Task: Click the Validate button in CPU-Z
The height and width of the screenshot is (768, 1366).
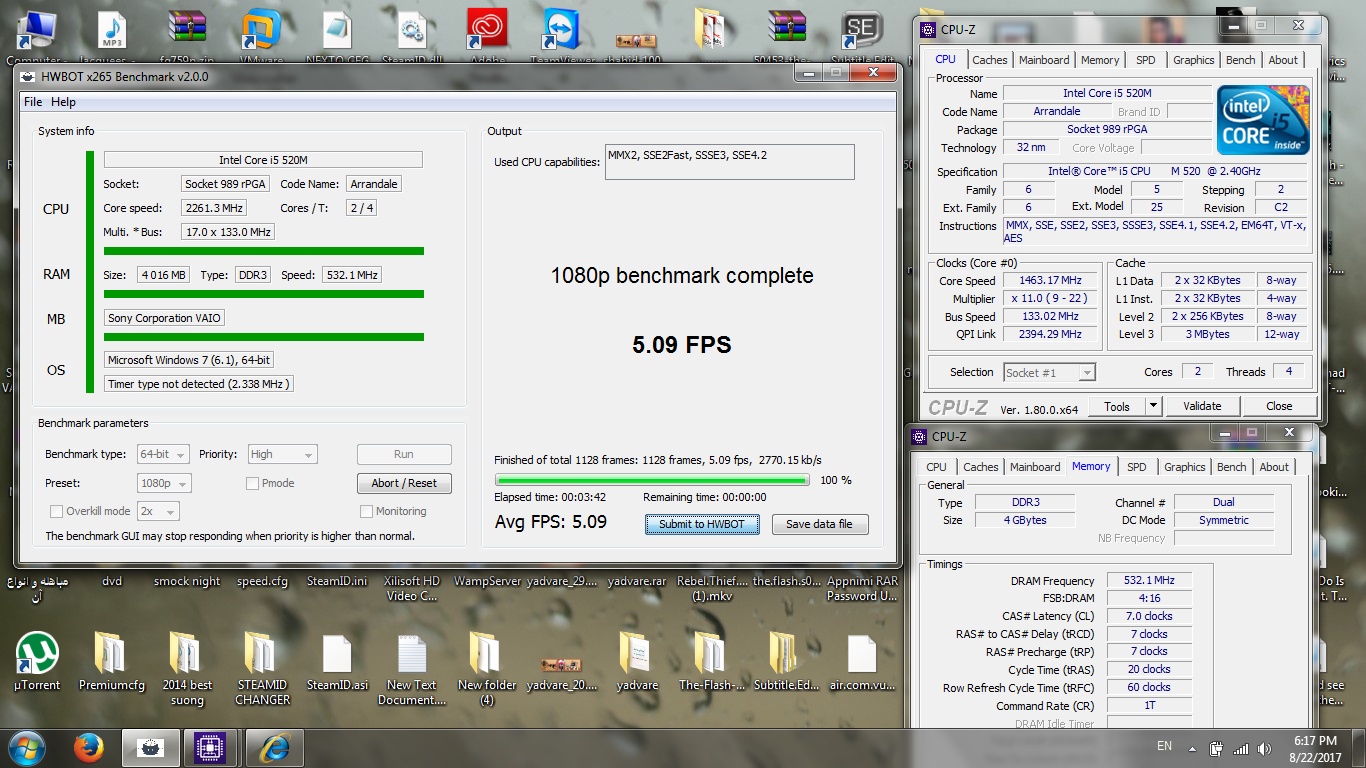Action: pyautogui.click(x=1202, y=406)
